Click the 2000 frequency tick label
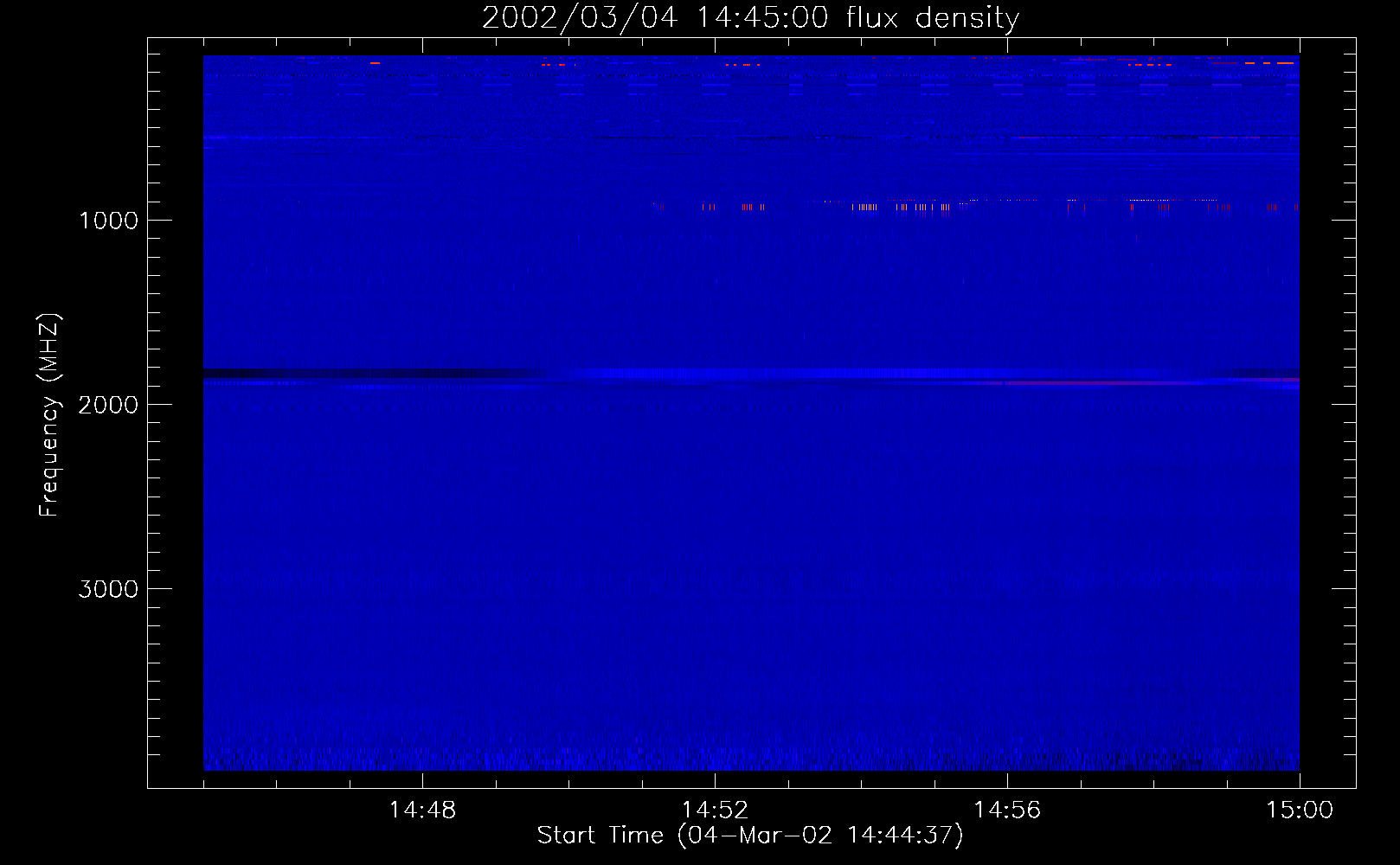This screenshot has width=1400, height=865. (108, 405)
